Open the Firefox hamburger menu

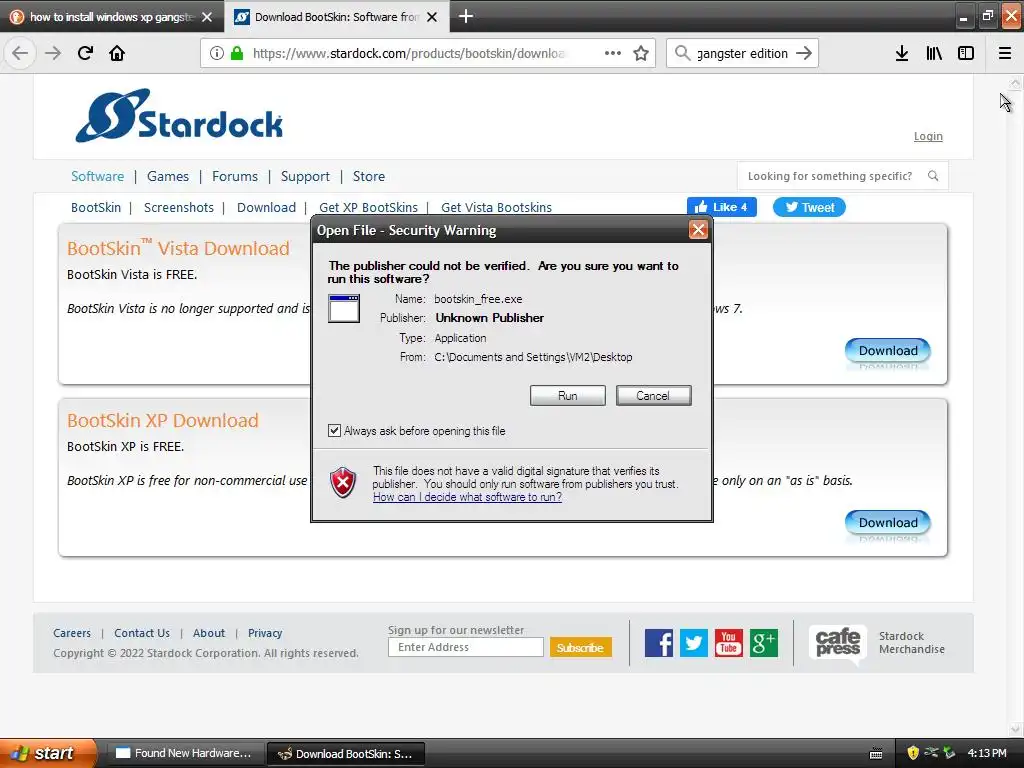pos(1004,53)
